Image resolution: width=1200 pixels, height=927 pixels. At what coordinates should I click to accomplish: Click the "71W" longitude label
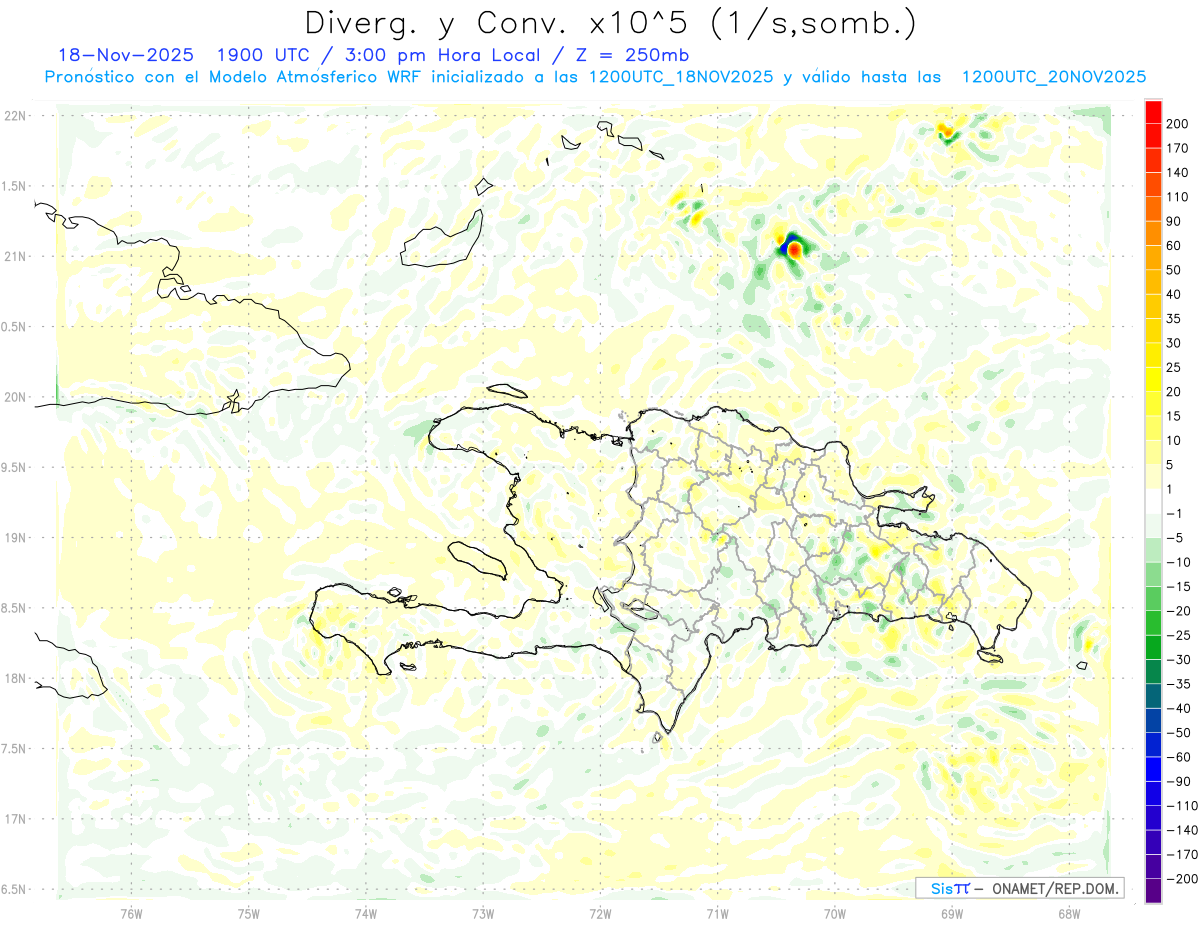pyautogui.click(x=717, y=913)
